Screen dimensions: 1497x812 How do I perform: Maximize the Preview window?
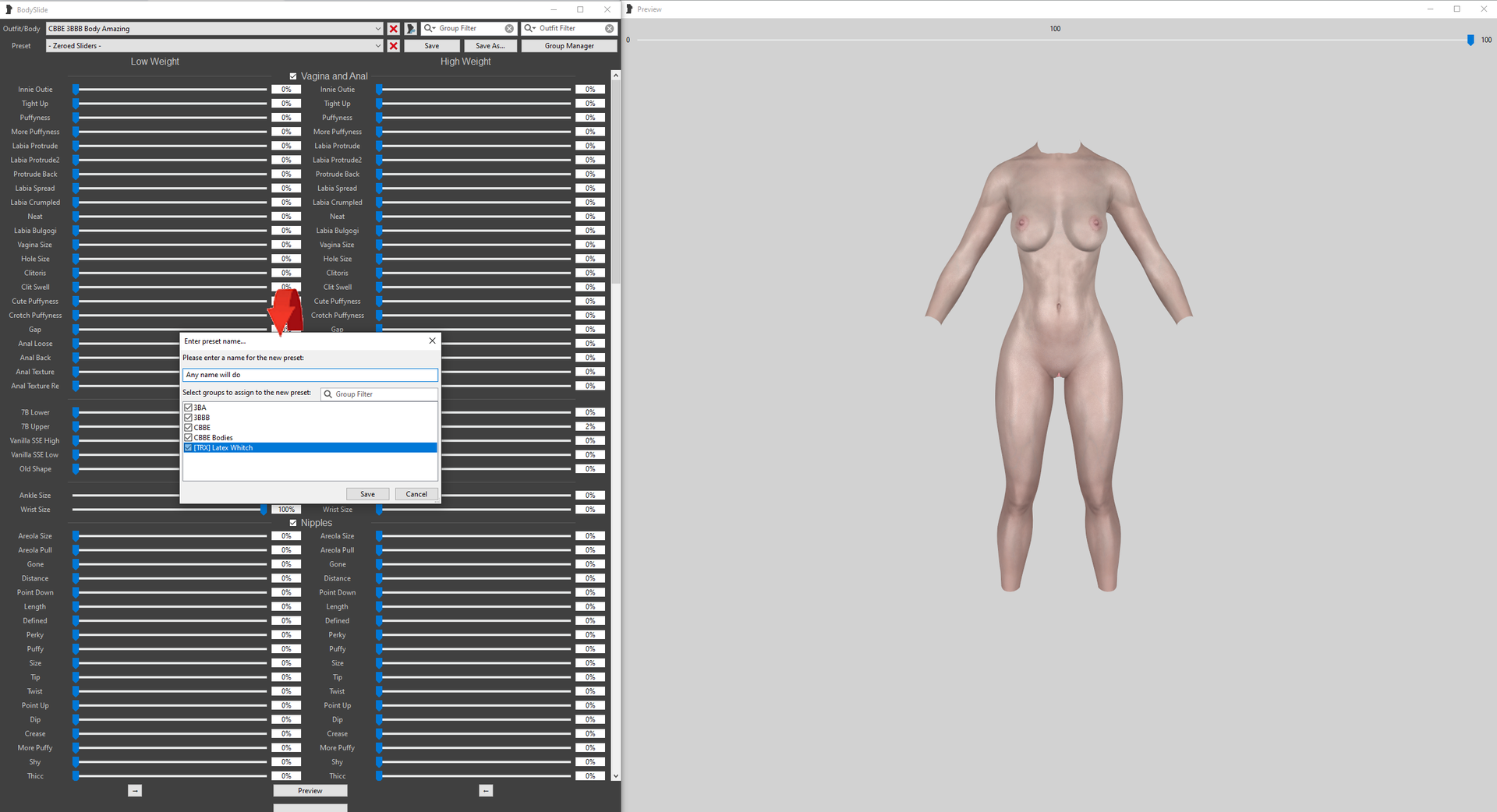pyautogui.click(x=1456, y=9)
